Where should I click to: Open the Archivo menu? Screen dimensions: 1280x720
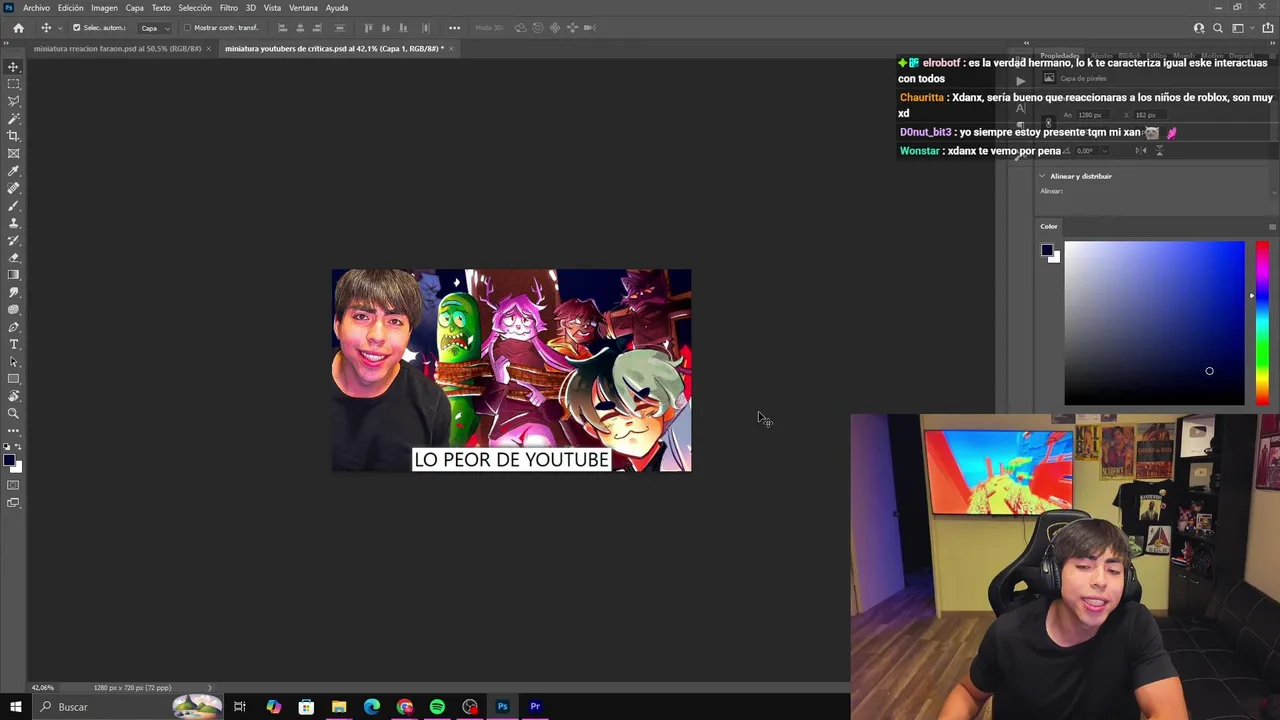click(x=36, y=8)
